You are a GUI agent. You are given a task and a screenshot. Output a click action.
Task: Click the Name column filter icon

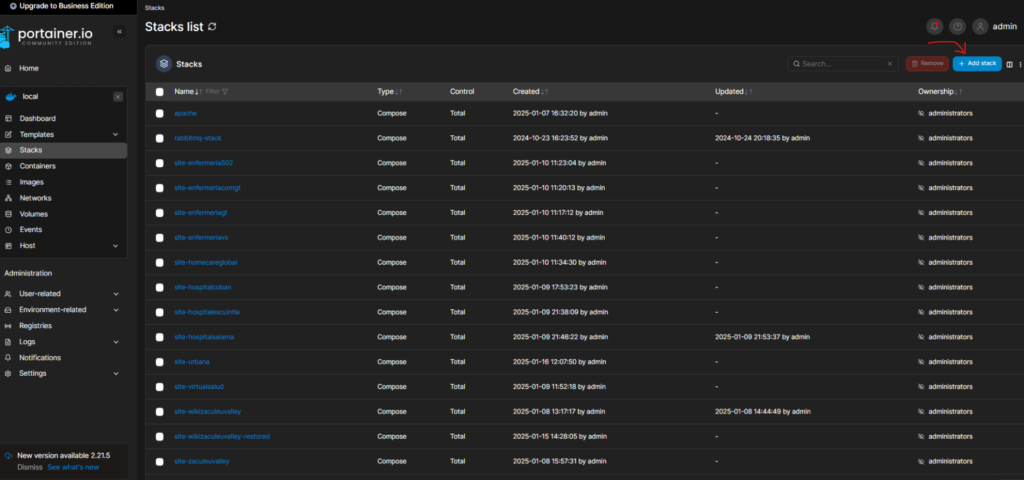(225, 92)
